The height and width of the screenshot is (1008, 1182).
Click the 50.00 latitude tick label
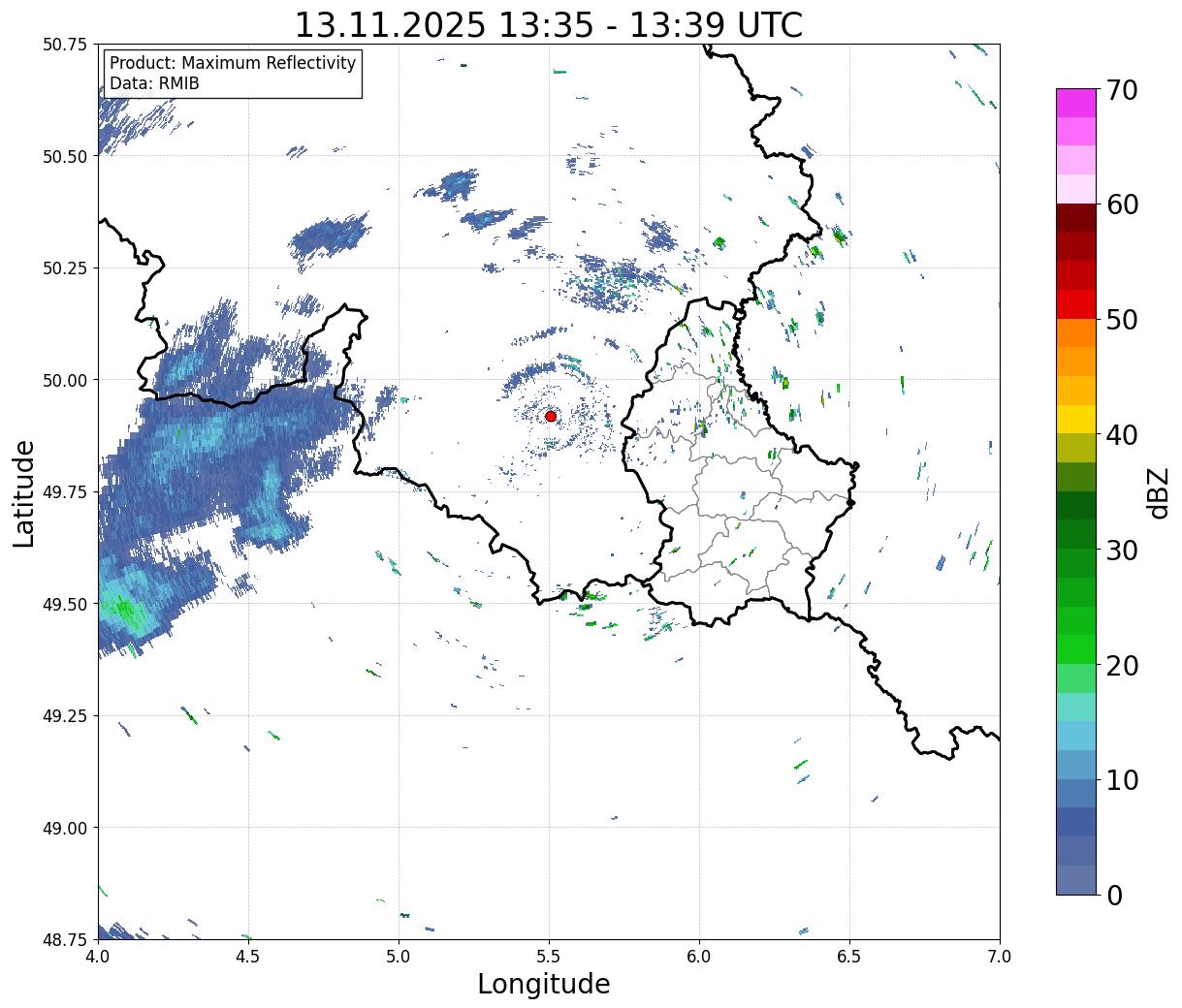point(66,380)
